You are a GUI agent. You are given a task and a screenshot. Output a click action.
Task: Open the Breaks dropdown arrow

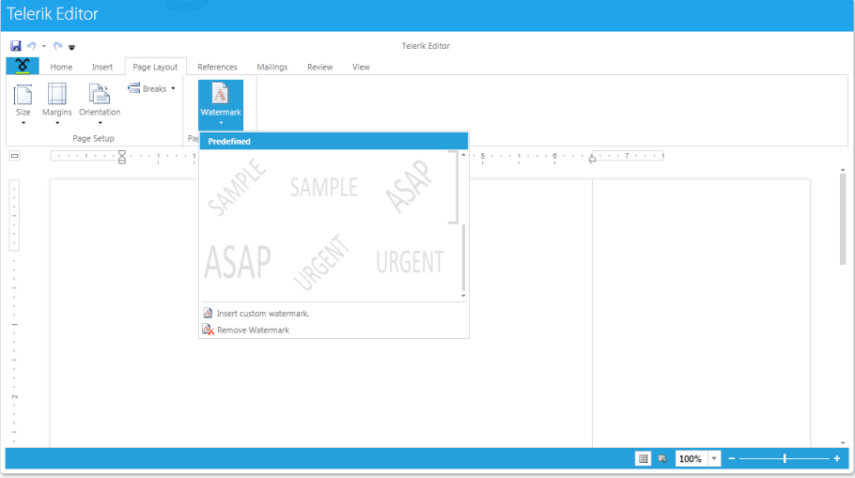tap(173, 88)
